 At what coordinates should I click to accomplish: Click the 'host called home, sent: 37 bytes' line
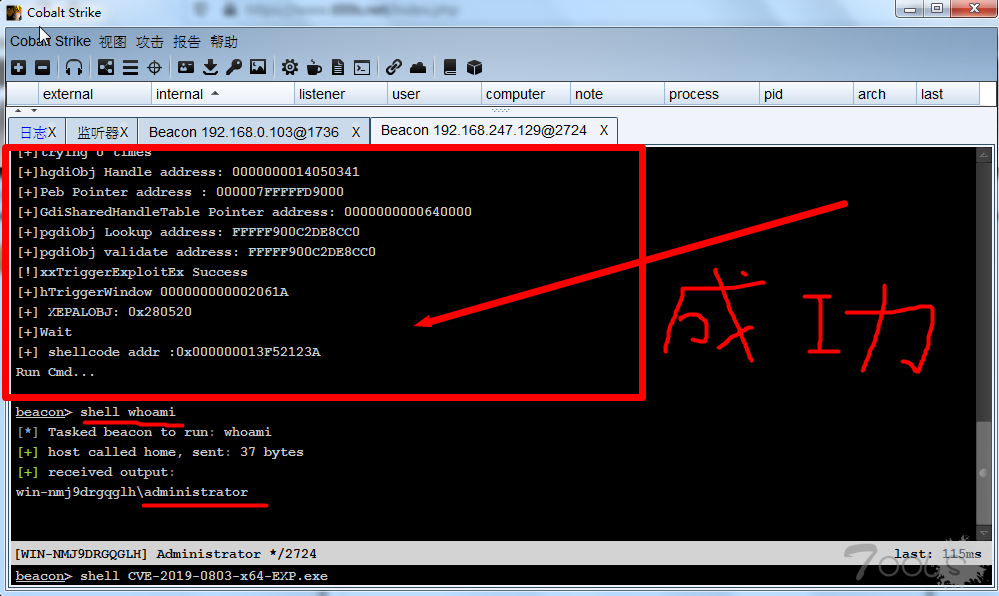160,452
